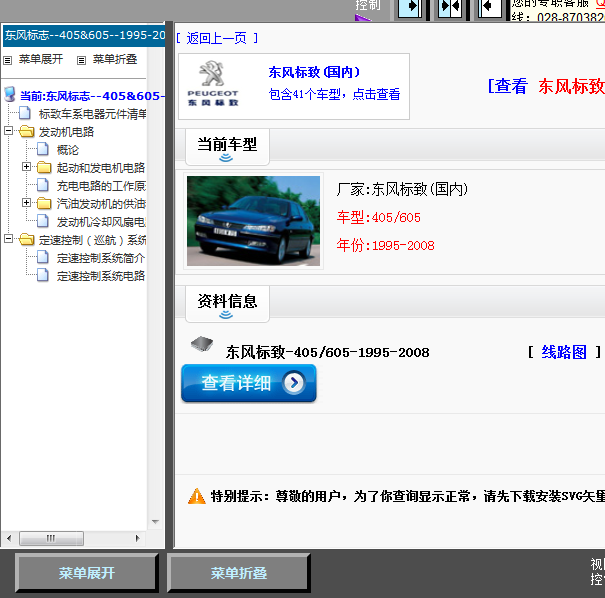The image size is (605, 598).
Task: Click the orange warning triangle icon
Action: click(x=196, y=496)
